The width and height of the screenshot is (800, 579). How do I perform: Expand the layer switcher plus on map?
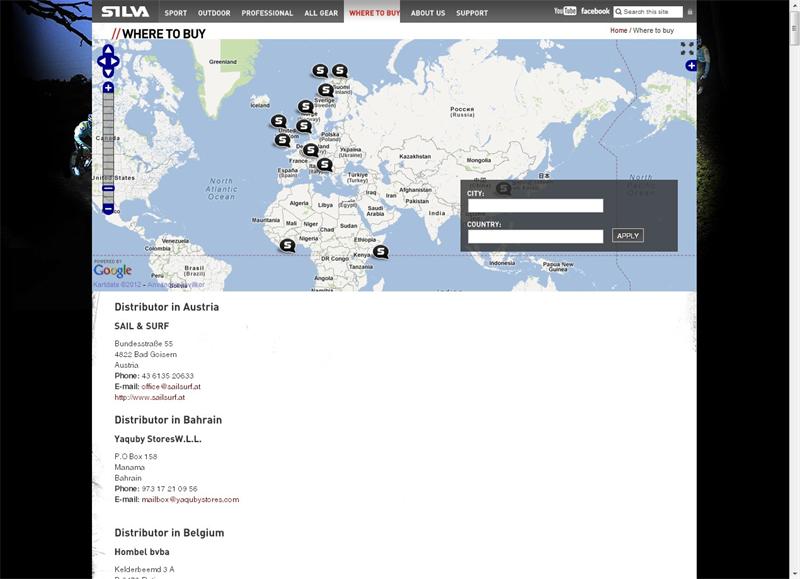(691, 66)
